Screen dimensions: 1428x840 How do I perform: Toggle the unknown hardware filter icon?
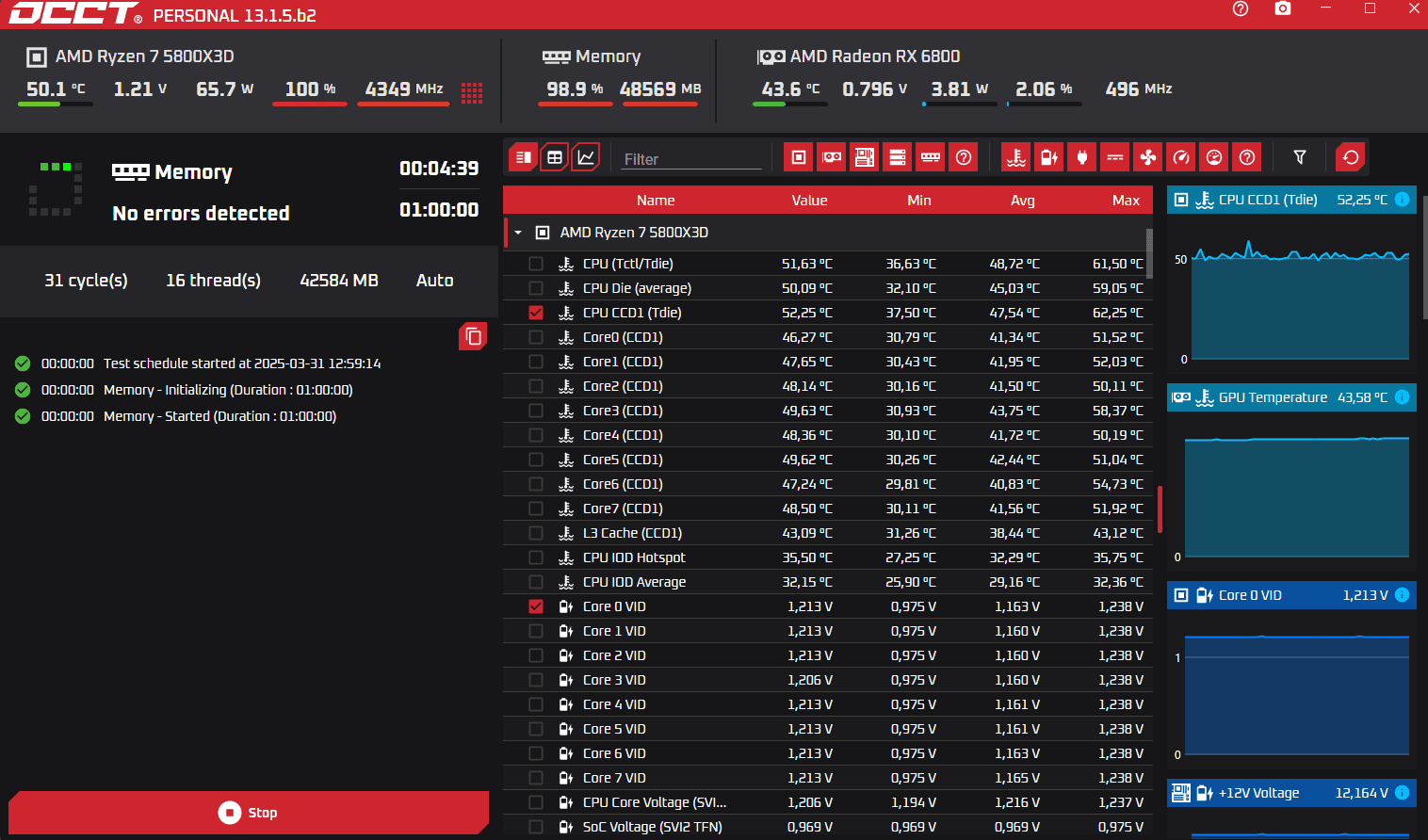coord(964,157)
